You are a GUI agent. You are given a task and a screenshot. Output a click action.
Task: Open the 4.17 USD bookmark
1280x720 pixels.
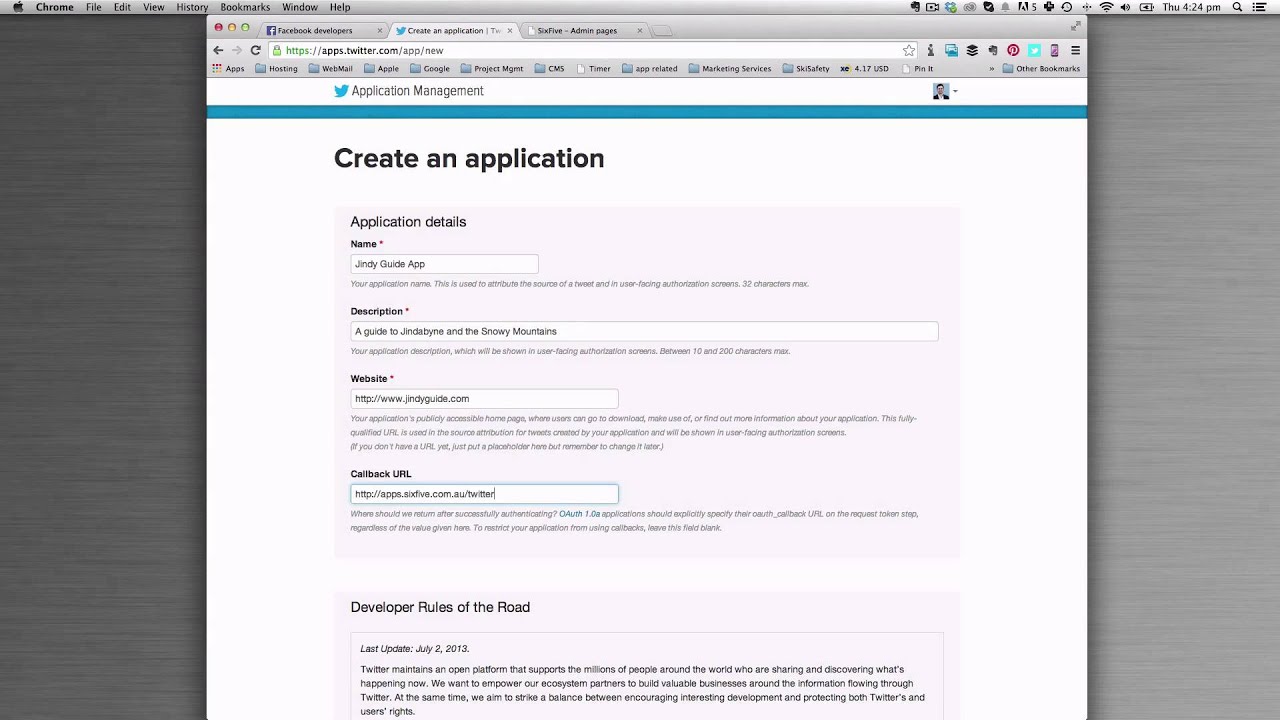[864, 69]
